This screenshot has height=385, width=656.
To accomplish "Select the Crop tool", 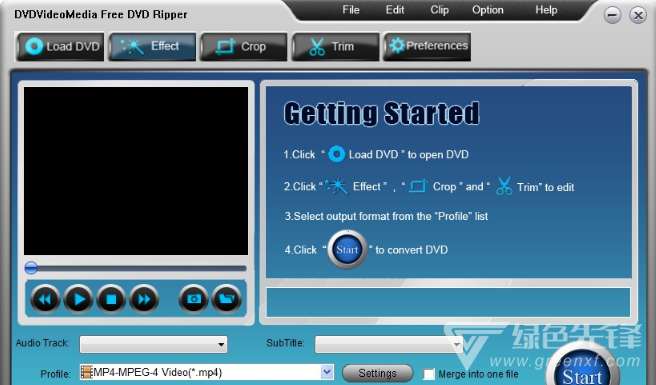I will (244, 46).
